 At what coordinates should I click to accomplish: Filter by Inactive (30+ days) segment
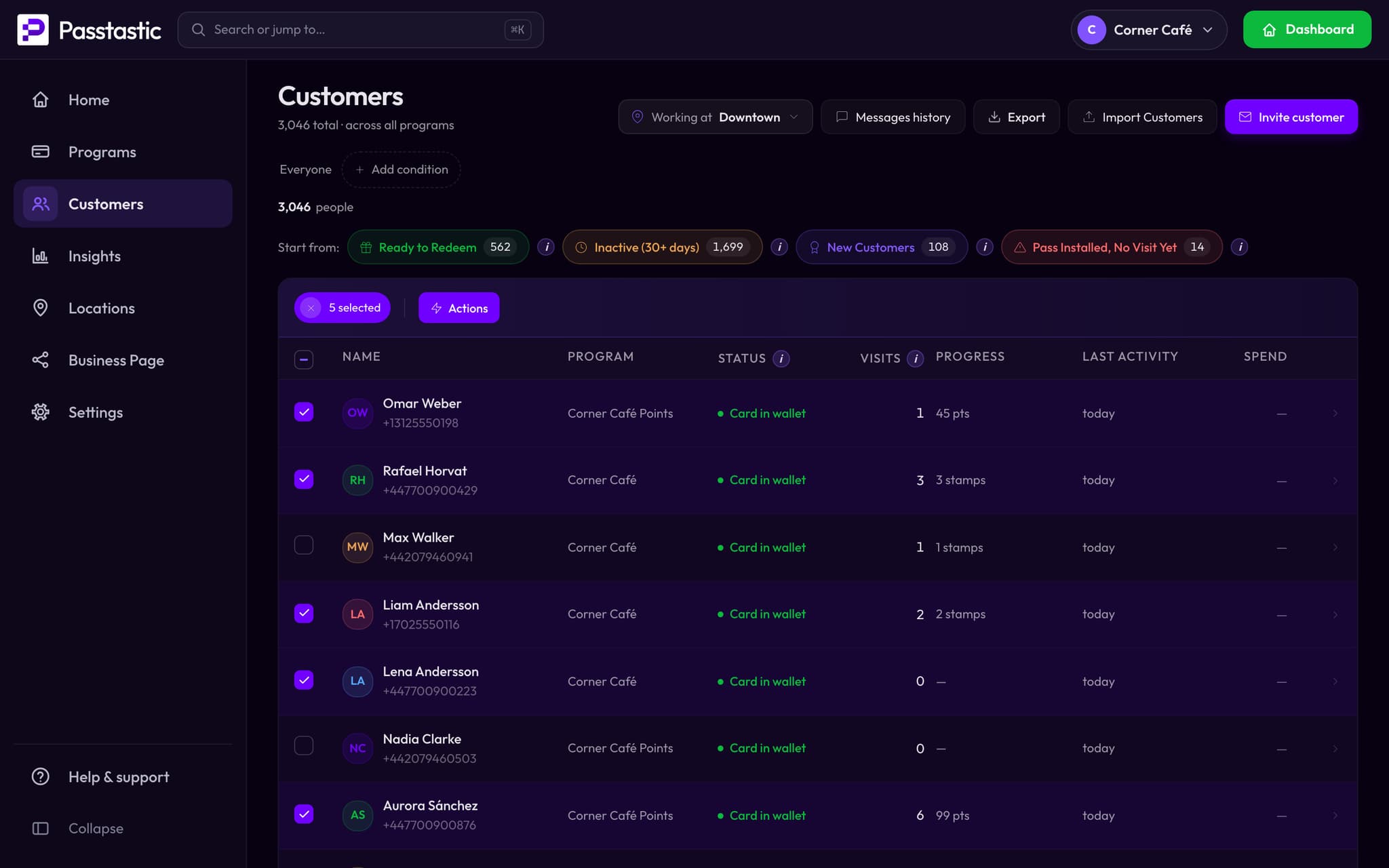[662, 247]
